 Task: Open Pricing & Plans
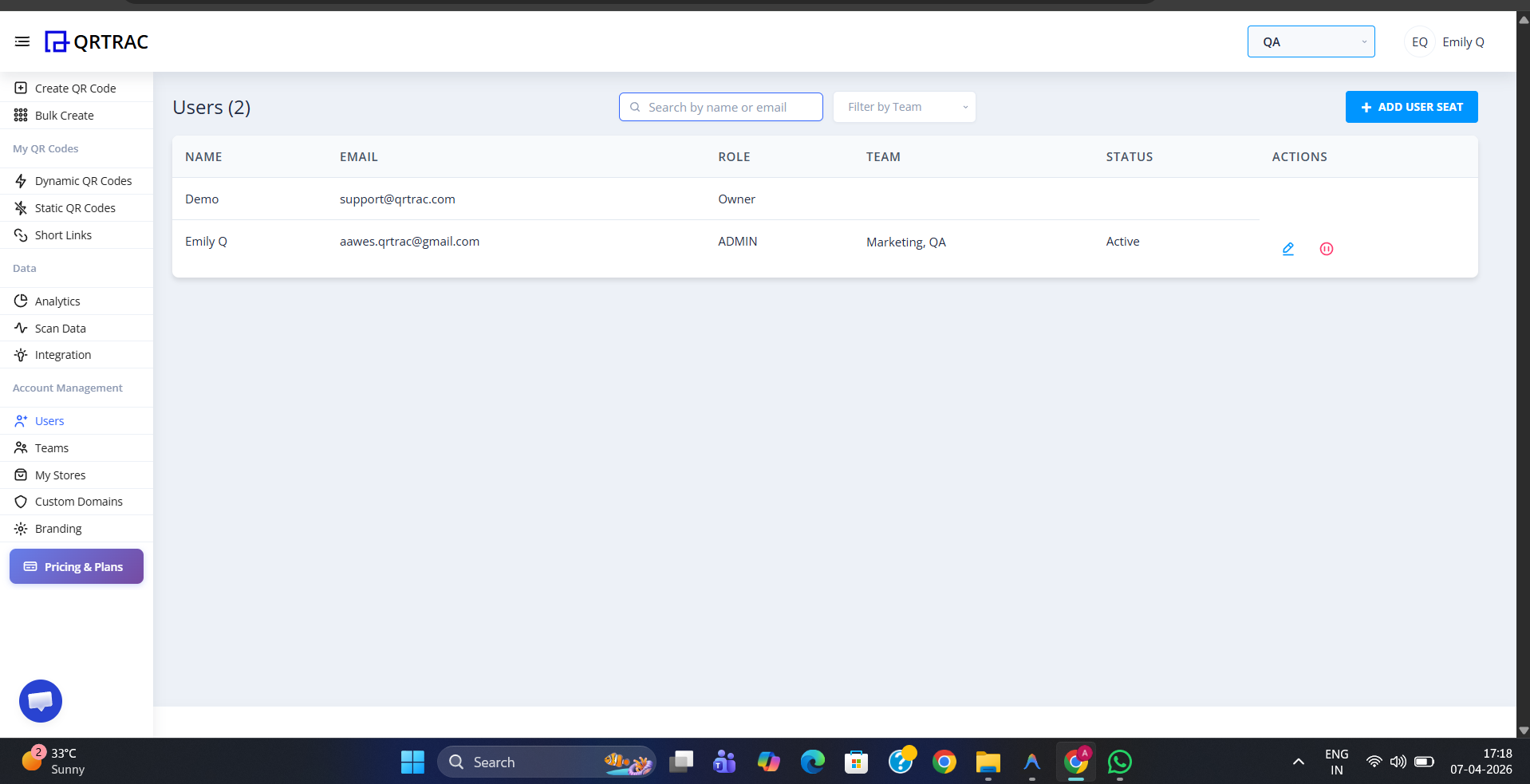(x=76, y=566)
